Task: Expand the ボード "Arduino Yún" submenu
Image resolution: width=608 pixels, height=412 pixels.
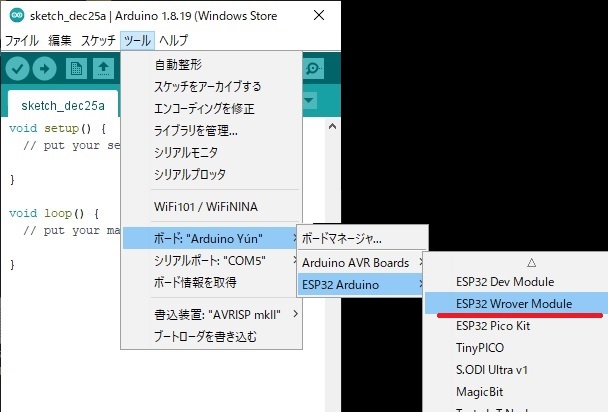Action: [x=211, y=238]
